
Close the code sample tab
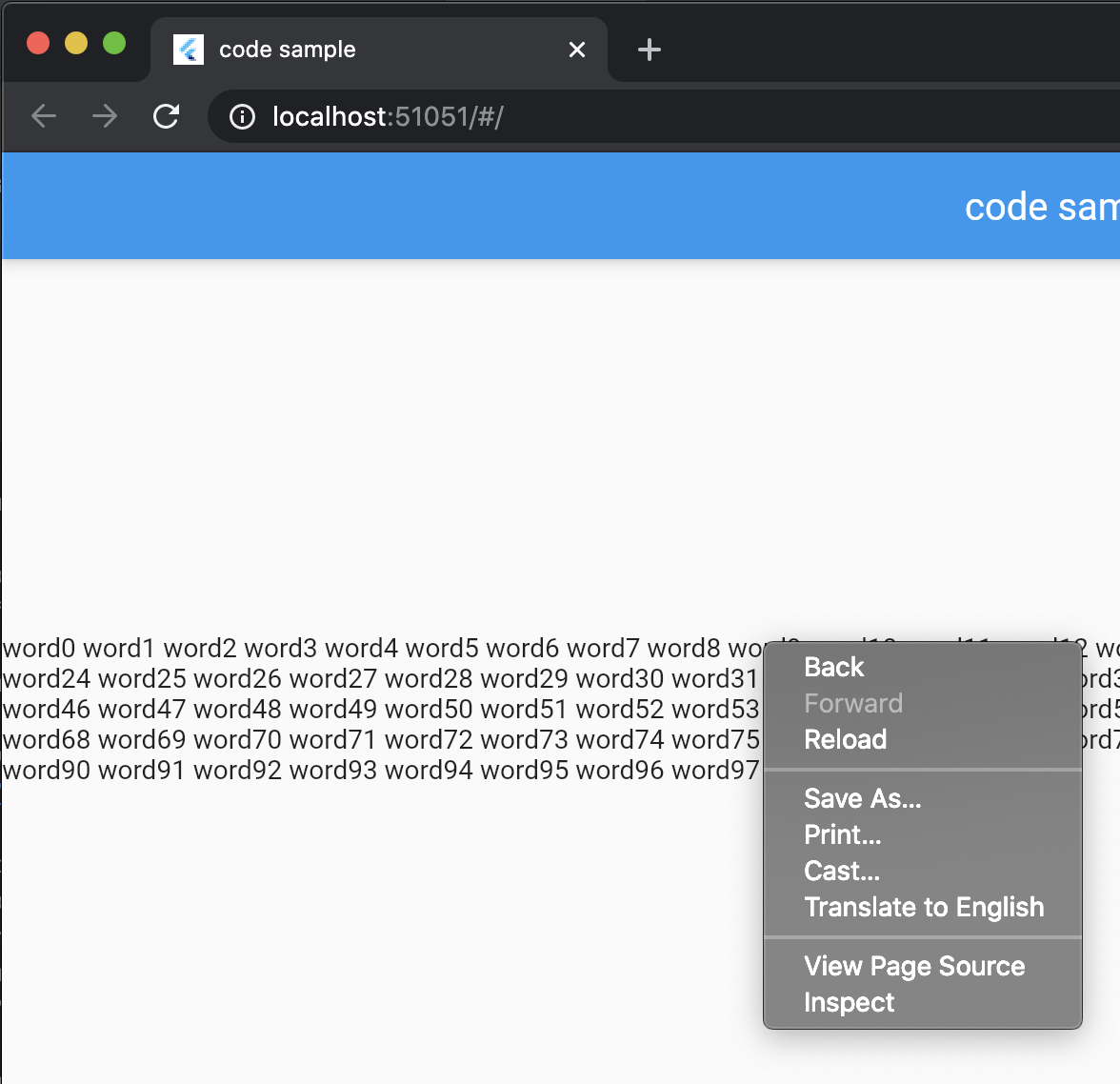576,50
